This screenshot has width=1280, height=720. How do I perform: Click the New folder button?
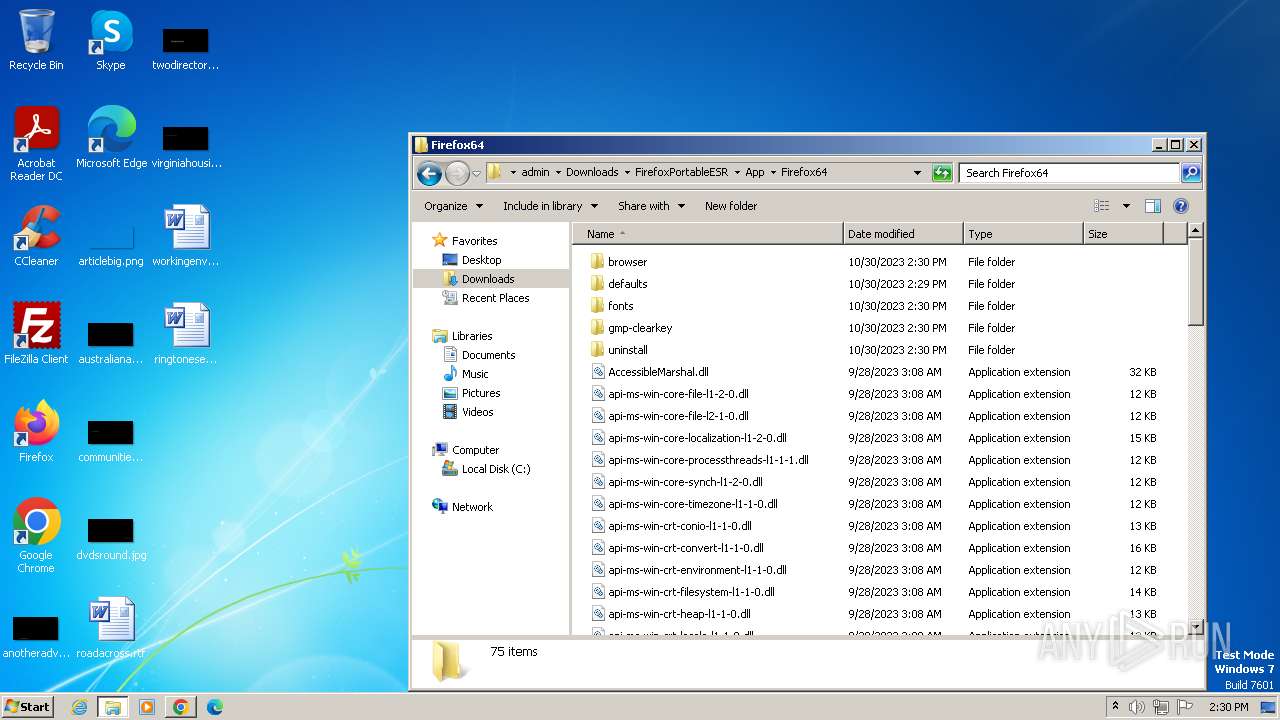click(x=731, y=206)
